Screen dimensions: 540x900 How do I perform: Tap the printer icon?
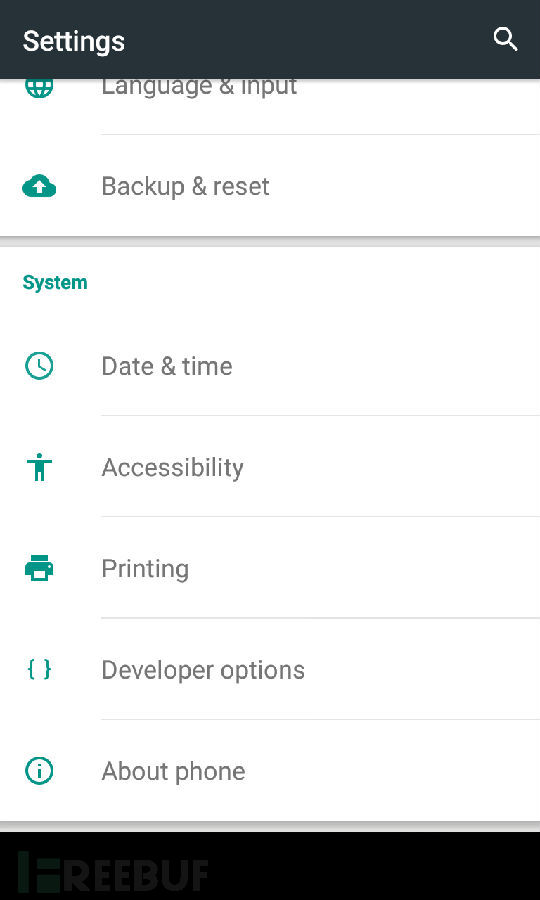tap(39, 568)
